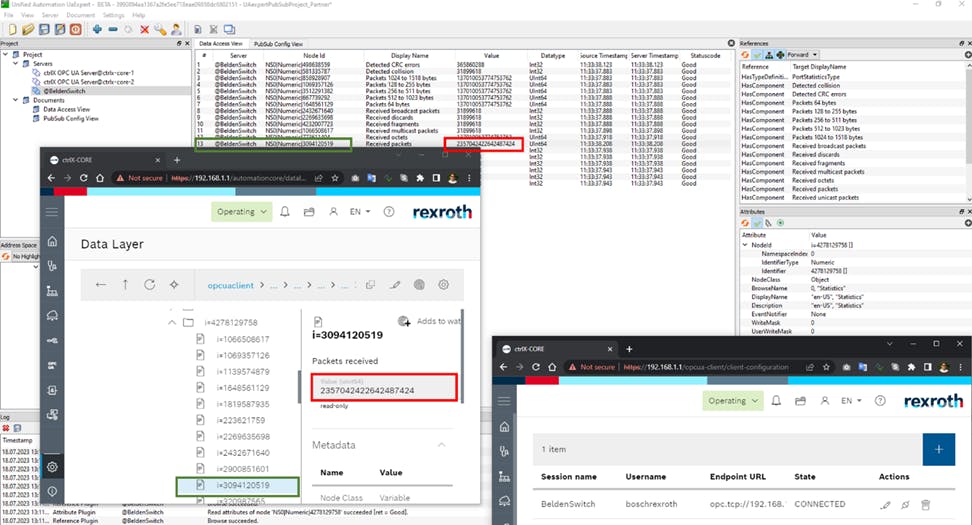Select @BeldenSwitch server in project tree

pos(64,91)
